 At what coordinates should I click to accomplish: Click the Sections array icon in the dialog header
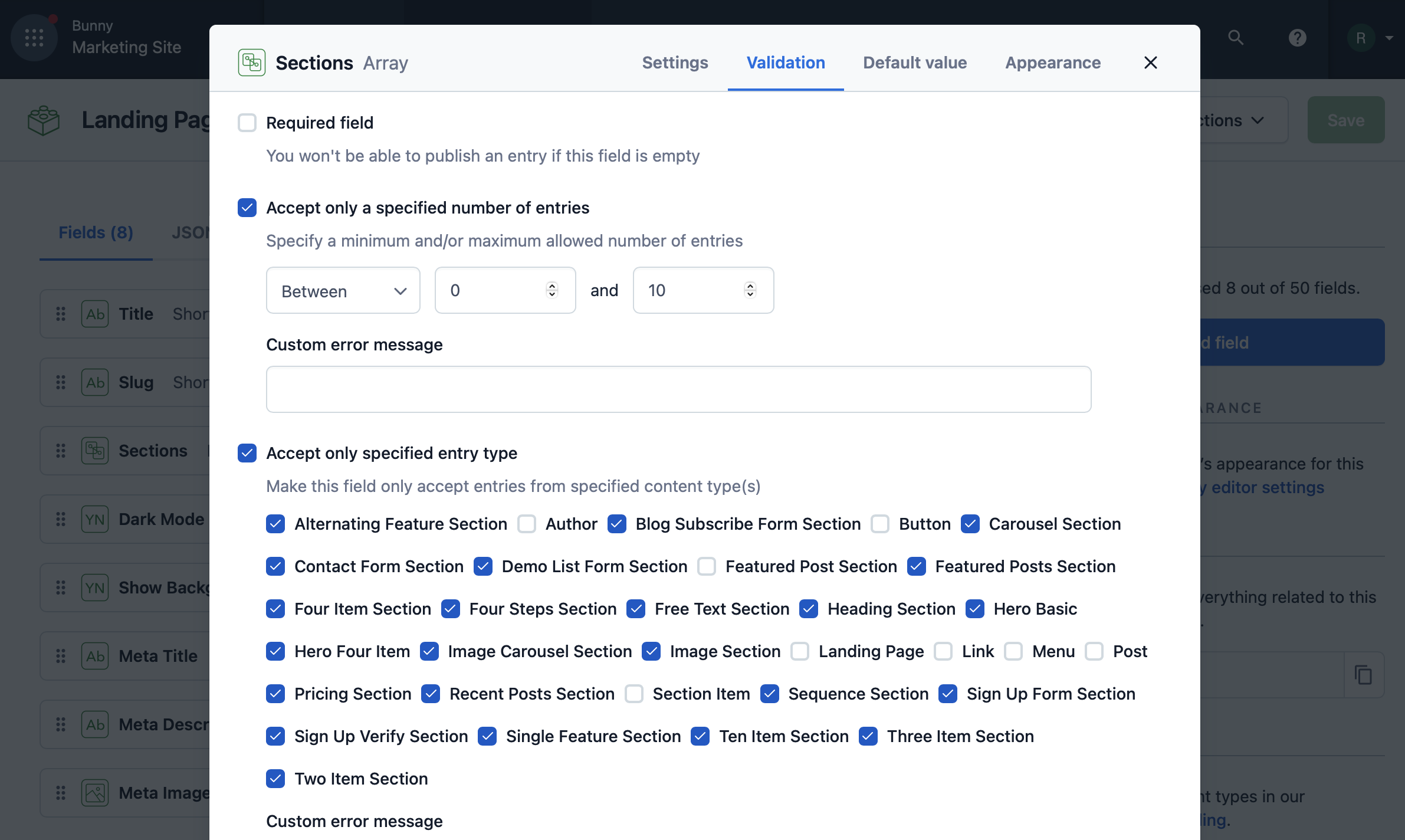[251, 62]
